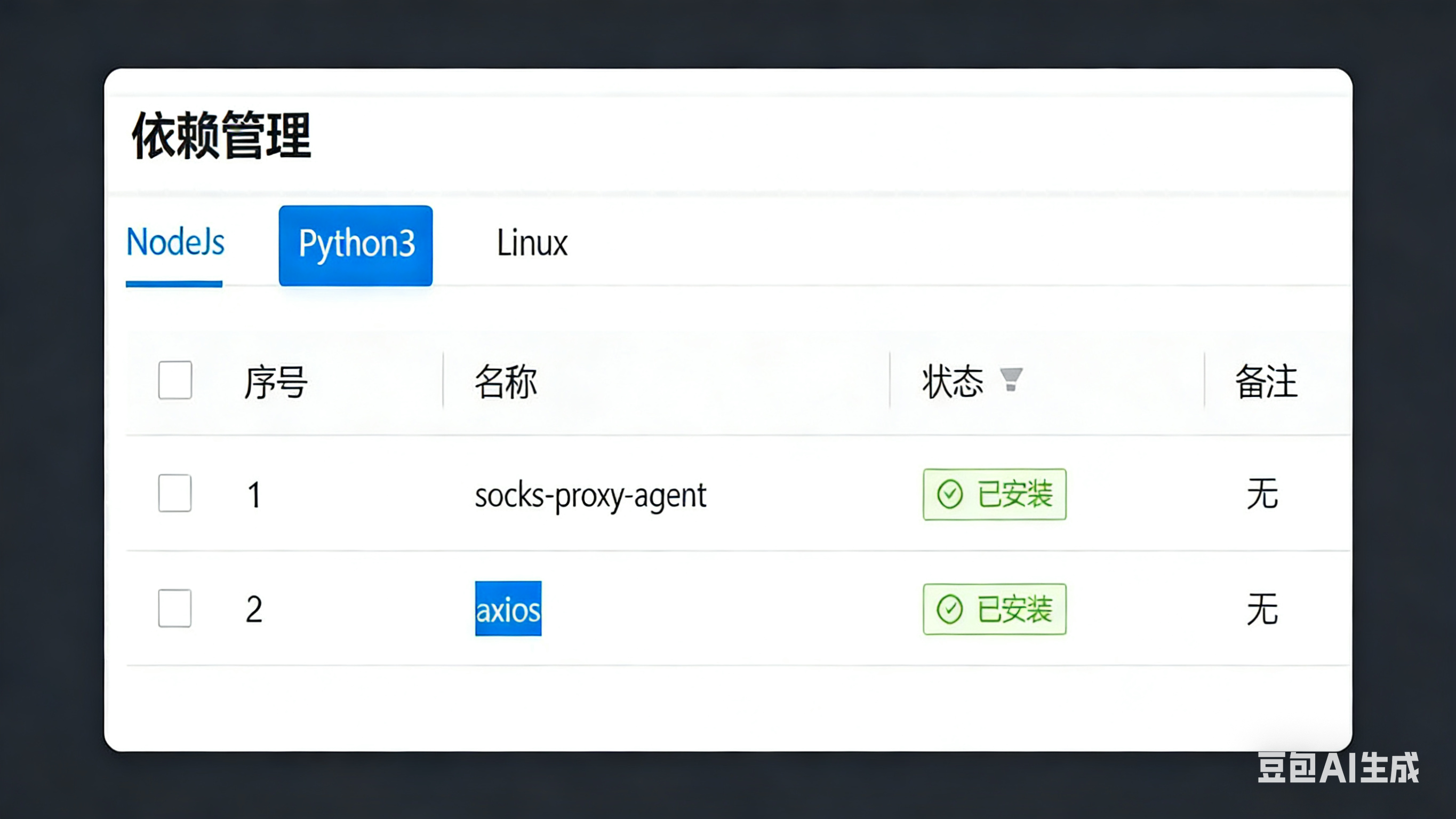Toggle the select-all checkbox in table header
Viewport: 1456px width, 819px height.
175,380
